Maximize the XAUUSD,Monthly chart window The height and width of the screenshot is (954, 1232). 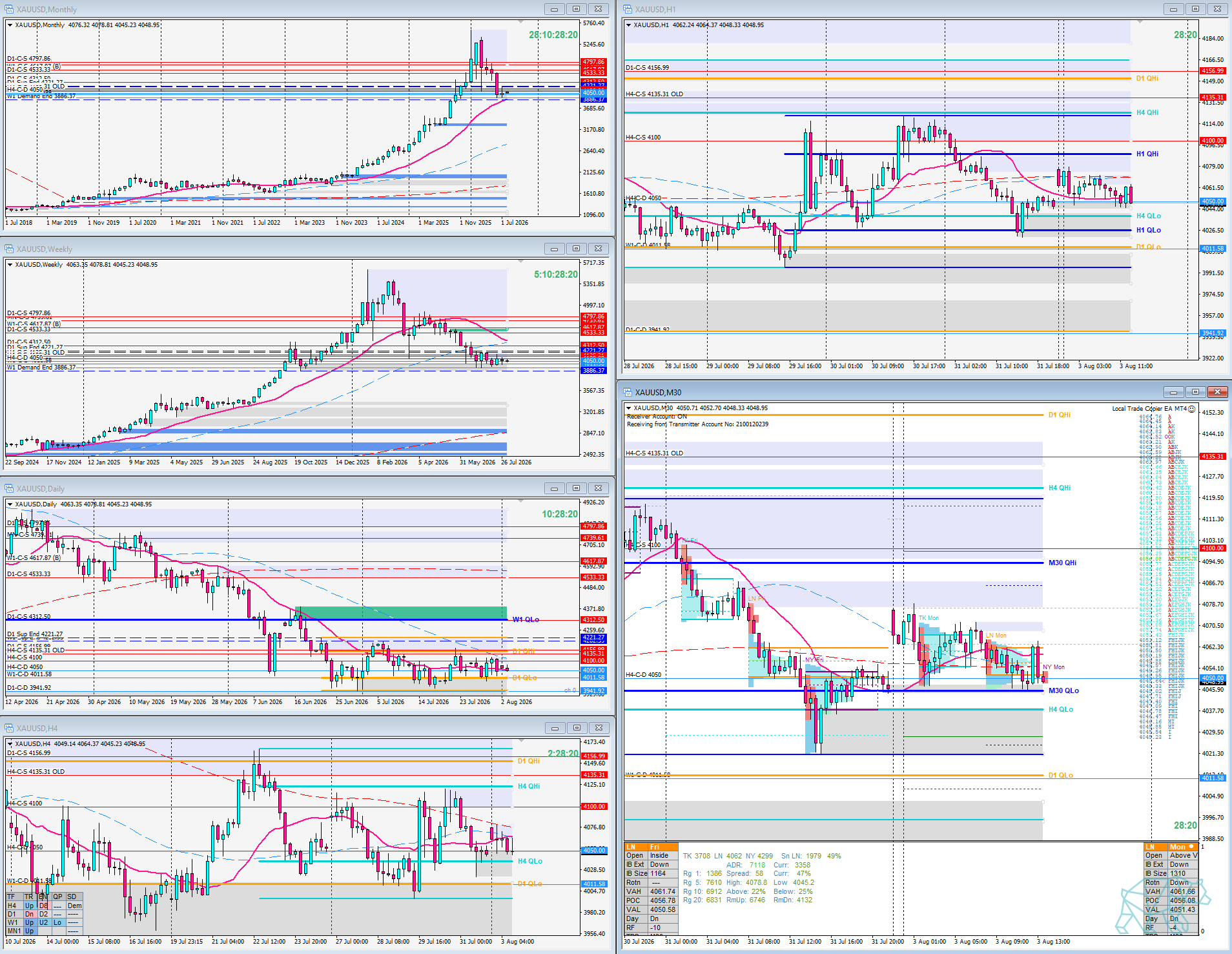tap(576, 9)
